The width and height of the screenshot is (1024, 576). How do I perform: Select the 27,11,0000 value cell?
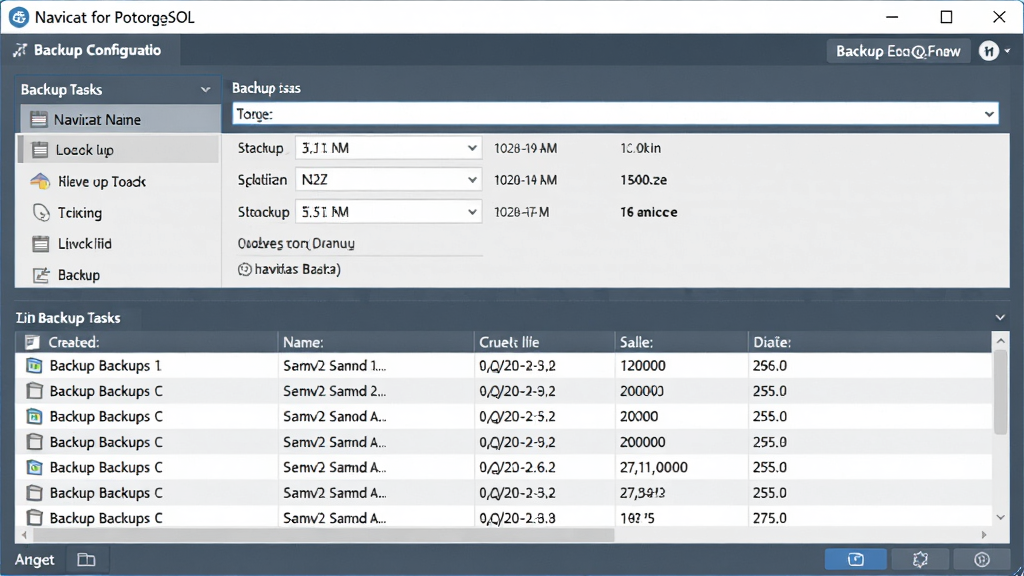(x=653, y=468)
